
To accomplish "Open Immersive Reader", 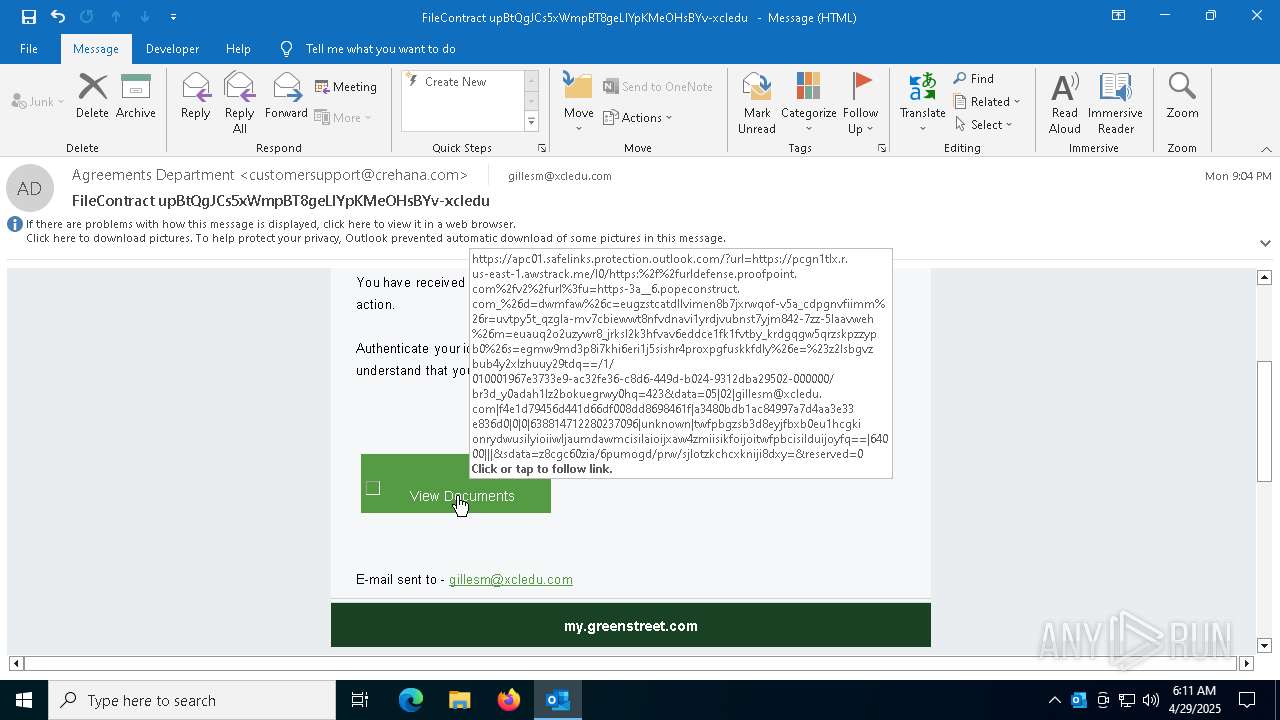I will (1115, 103).
